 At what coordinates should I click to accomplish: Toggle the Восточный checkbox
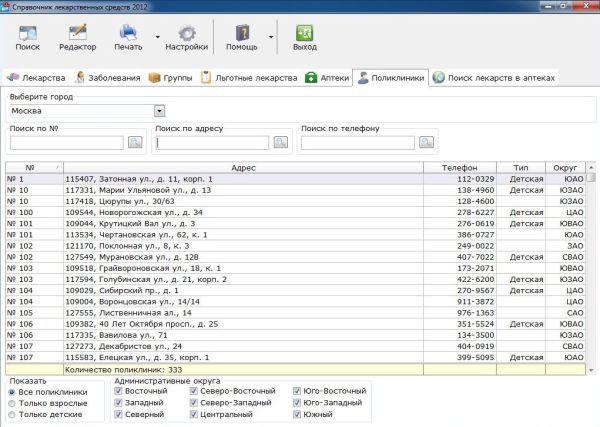point(118,391)
